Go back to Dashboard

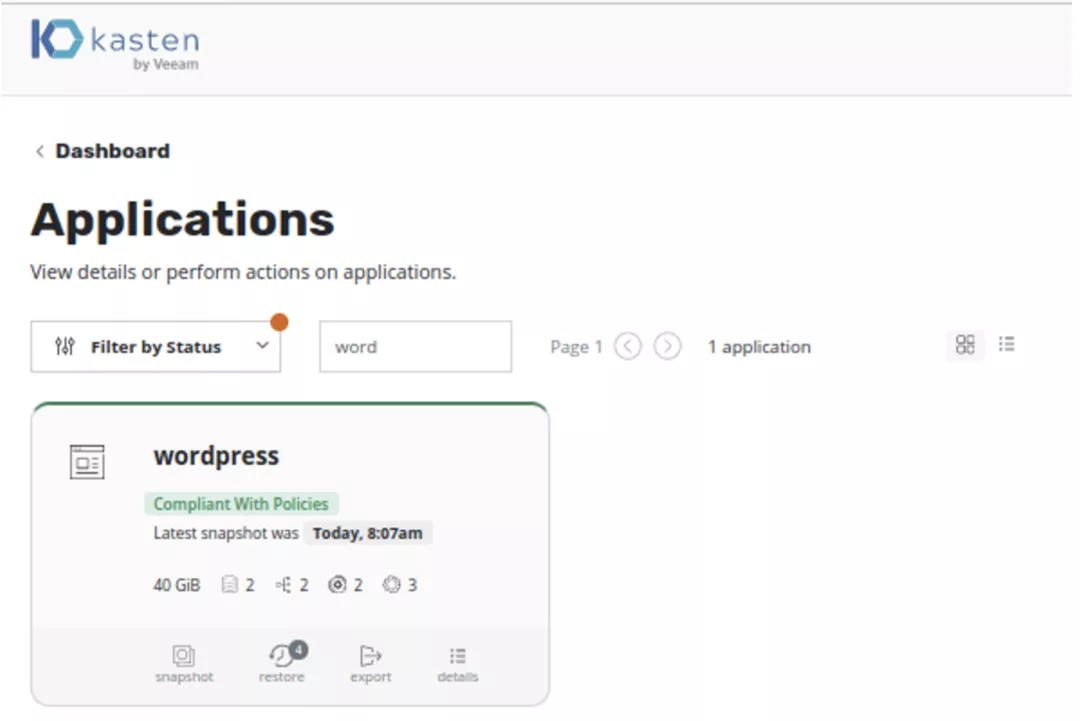[112, 151]
